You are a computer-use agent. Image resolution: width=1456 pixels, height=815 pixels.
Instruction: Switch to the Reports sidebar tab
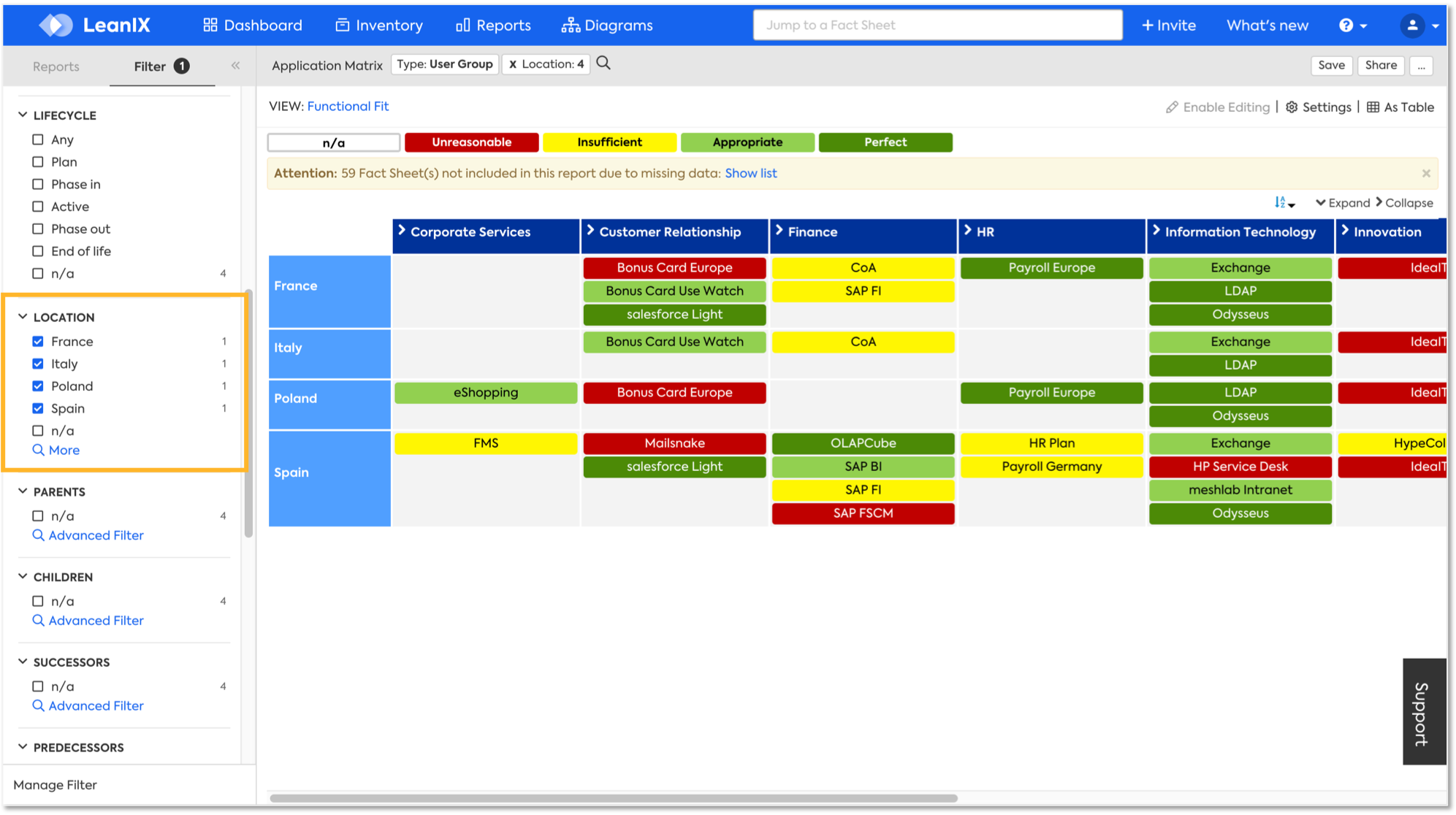point(56,66)
